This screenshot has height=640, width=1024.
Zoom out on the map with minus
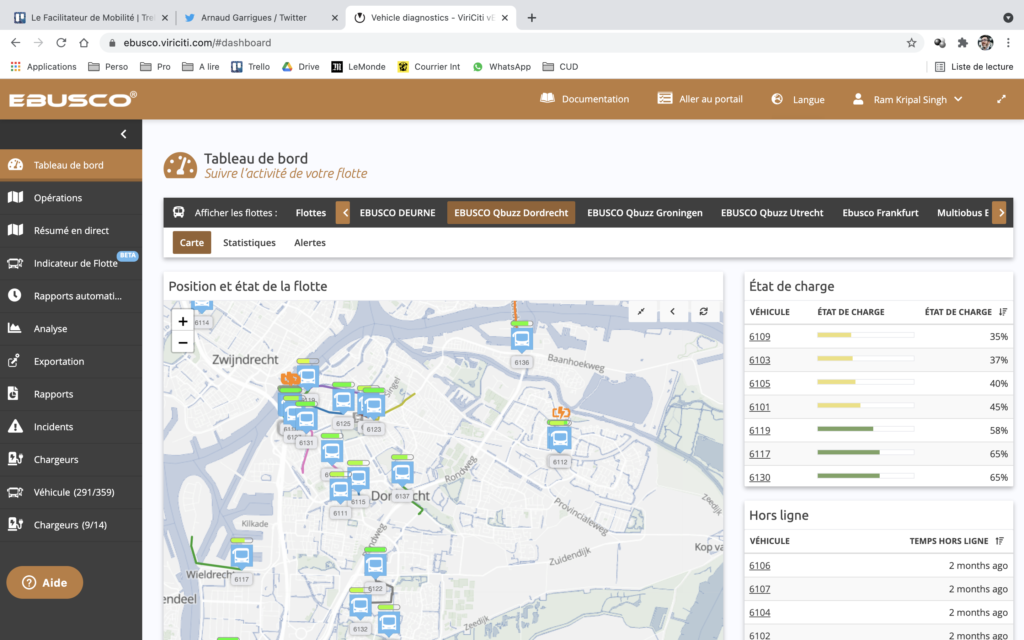click(x=183, y=342)
